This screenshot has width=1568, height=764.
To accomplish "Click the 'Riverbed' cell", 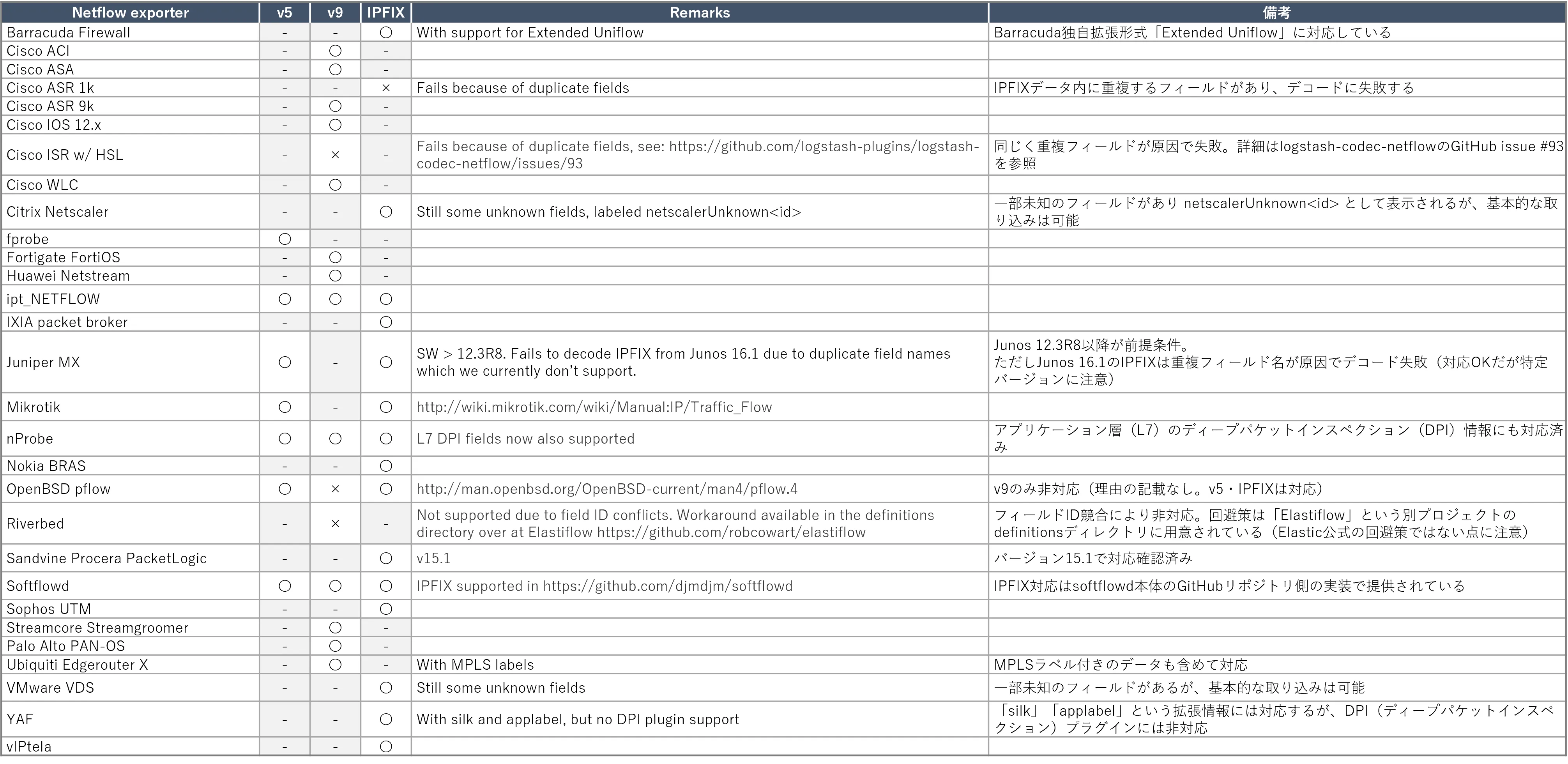I will click(x=130, y=523).
